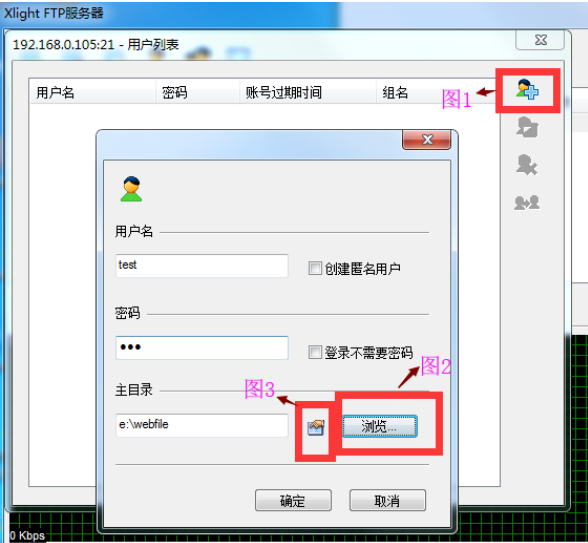Image resolution: width=588 pixels, height=543 pixels.
Task: Select the home directory path field
Action: click(202, 426)
